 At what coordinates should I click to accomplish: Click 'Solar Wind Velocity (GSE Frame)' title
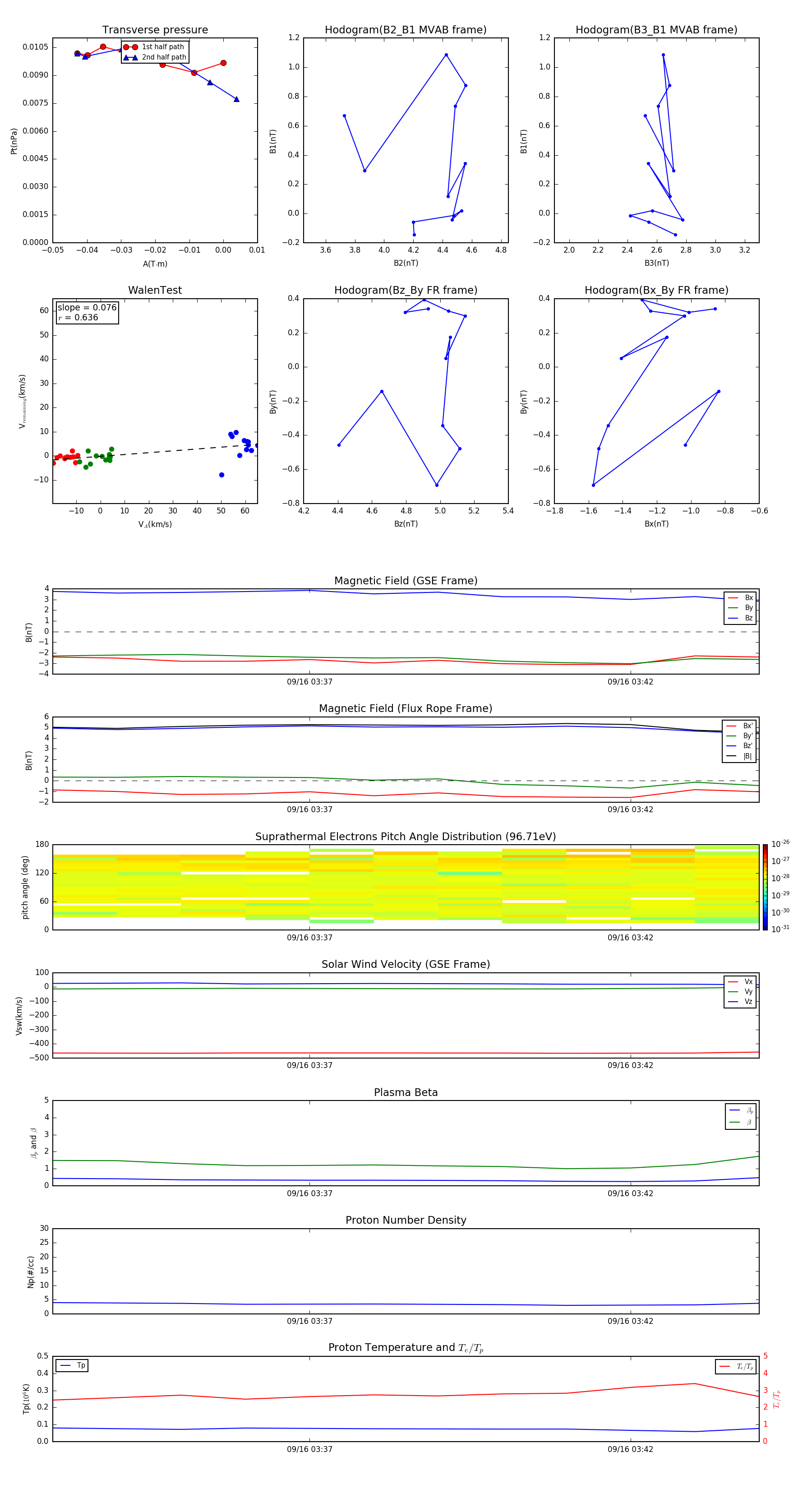click(406, 964)
